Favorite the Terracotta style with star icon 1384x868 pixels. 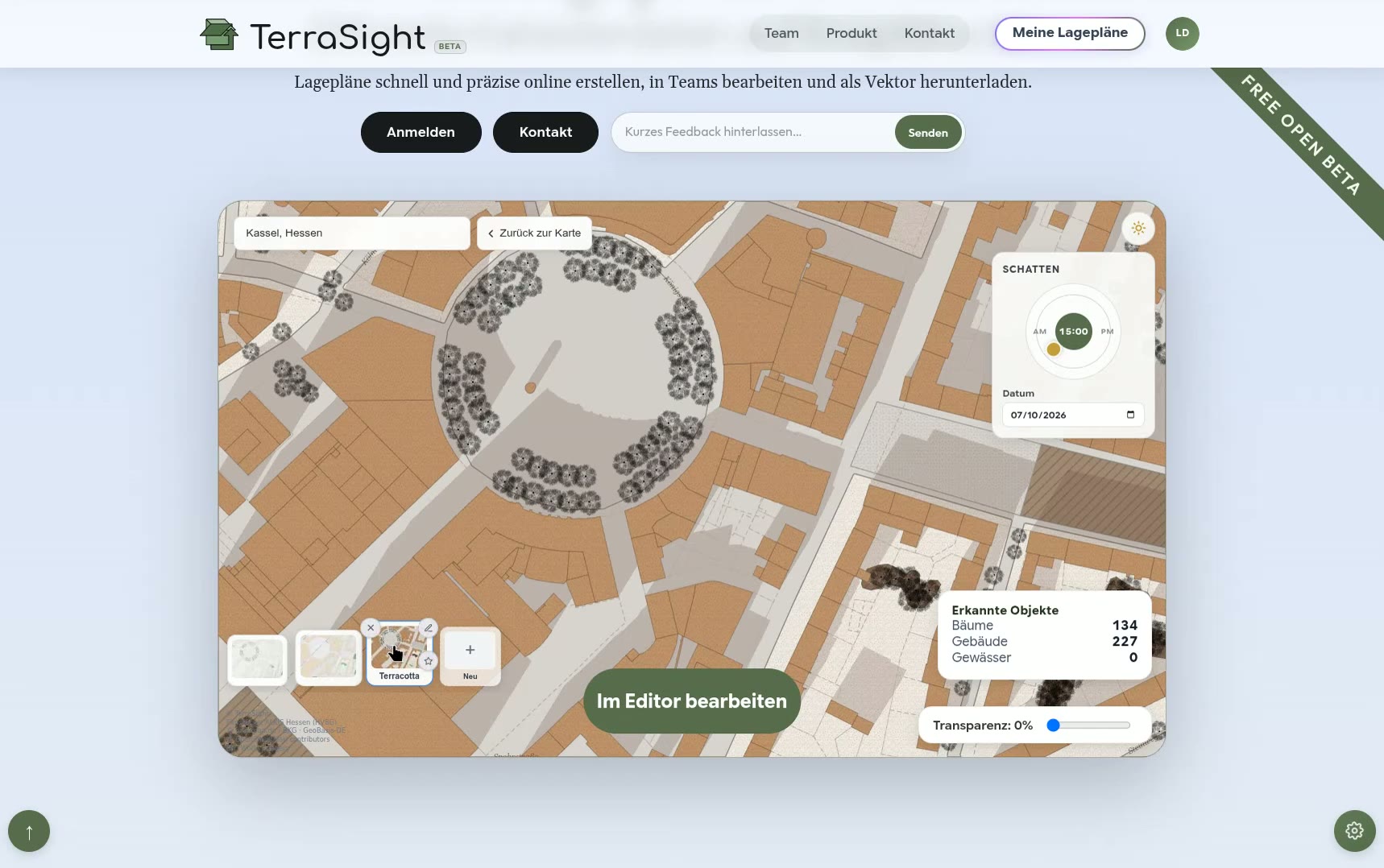coord(429,661)
